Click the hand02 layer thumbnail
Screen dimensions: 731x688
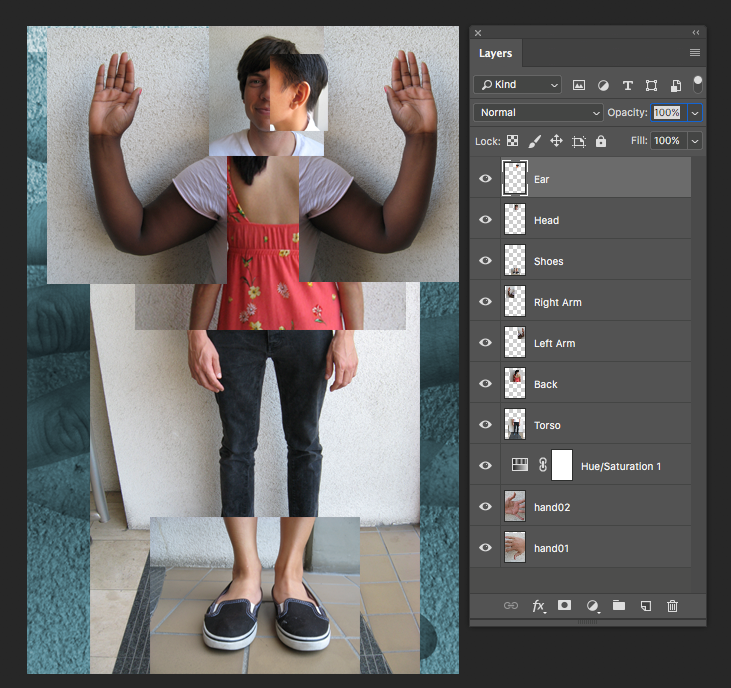coord(515,507)
